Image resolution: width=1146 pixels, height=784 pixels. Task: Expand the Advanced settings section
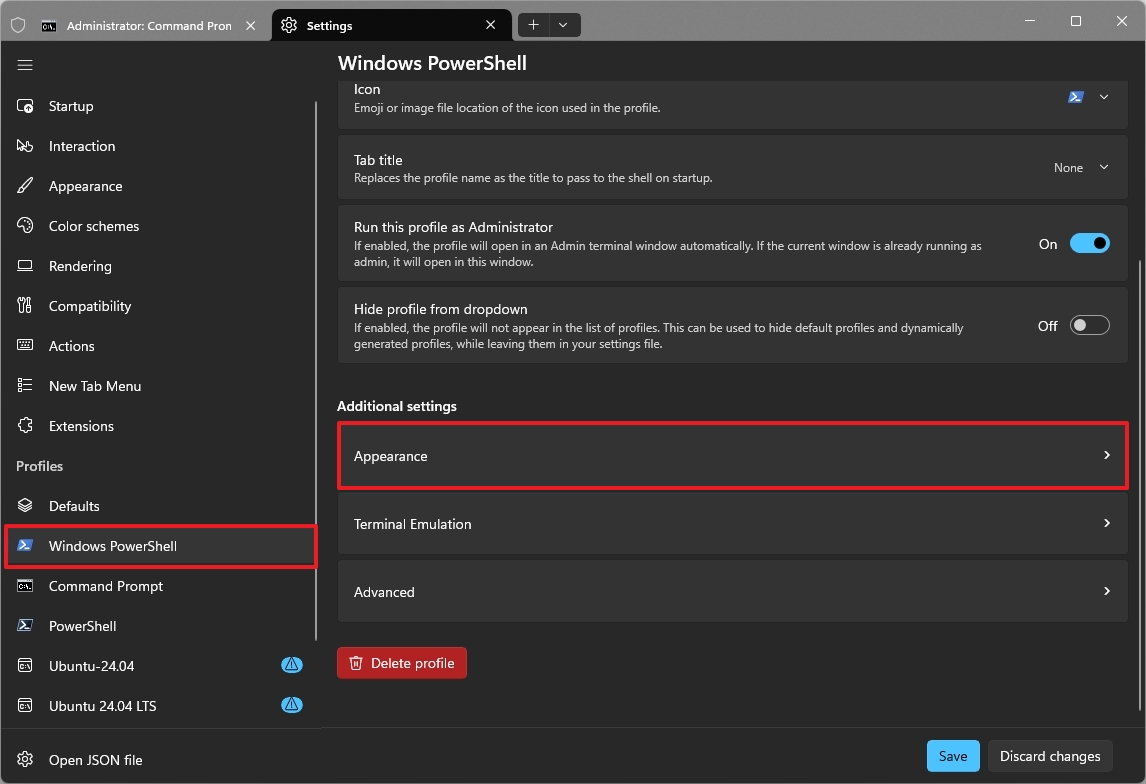pyautogui.click(x=732, y=592)
